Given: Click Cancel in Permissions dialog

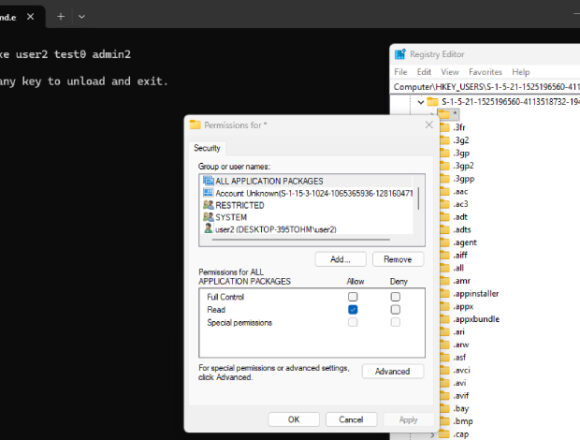Looking at the screenshot, I should tap(351, 420).
